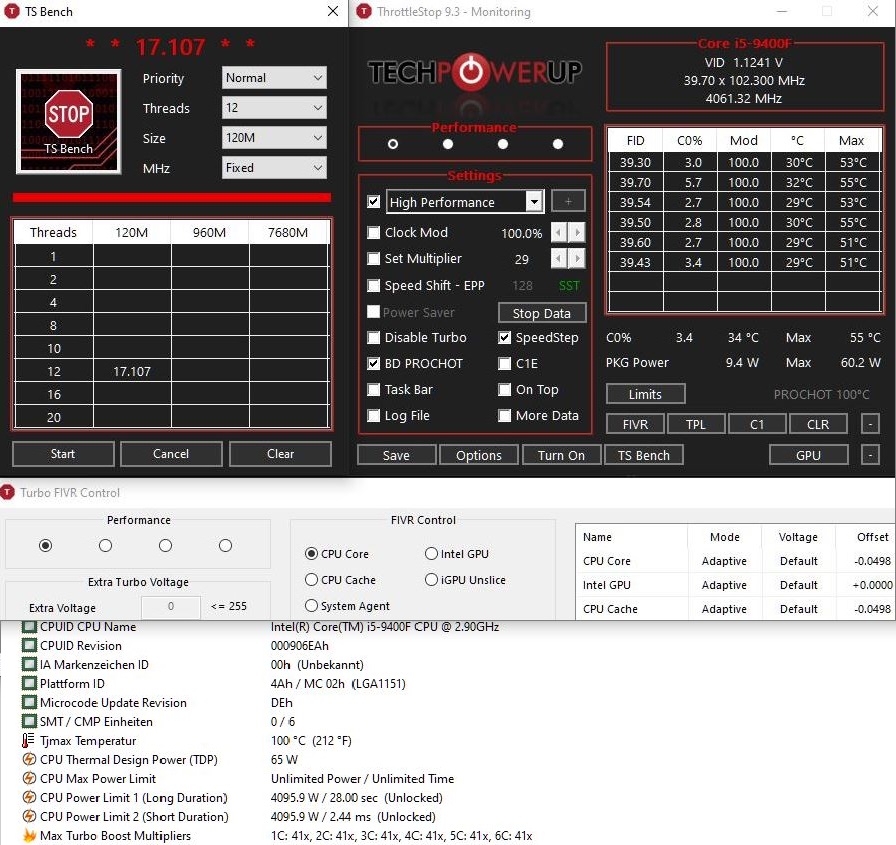Enable the Set Multiplier checkbox
The image size is (896, 845).
pos(374,259)
